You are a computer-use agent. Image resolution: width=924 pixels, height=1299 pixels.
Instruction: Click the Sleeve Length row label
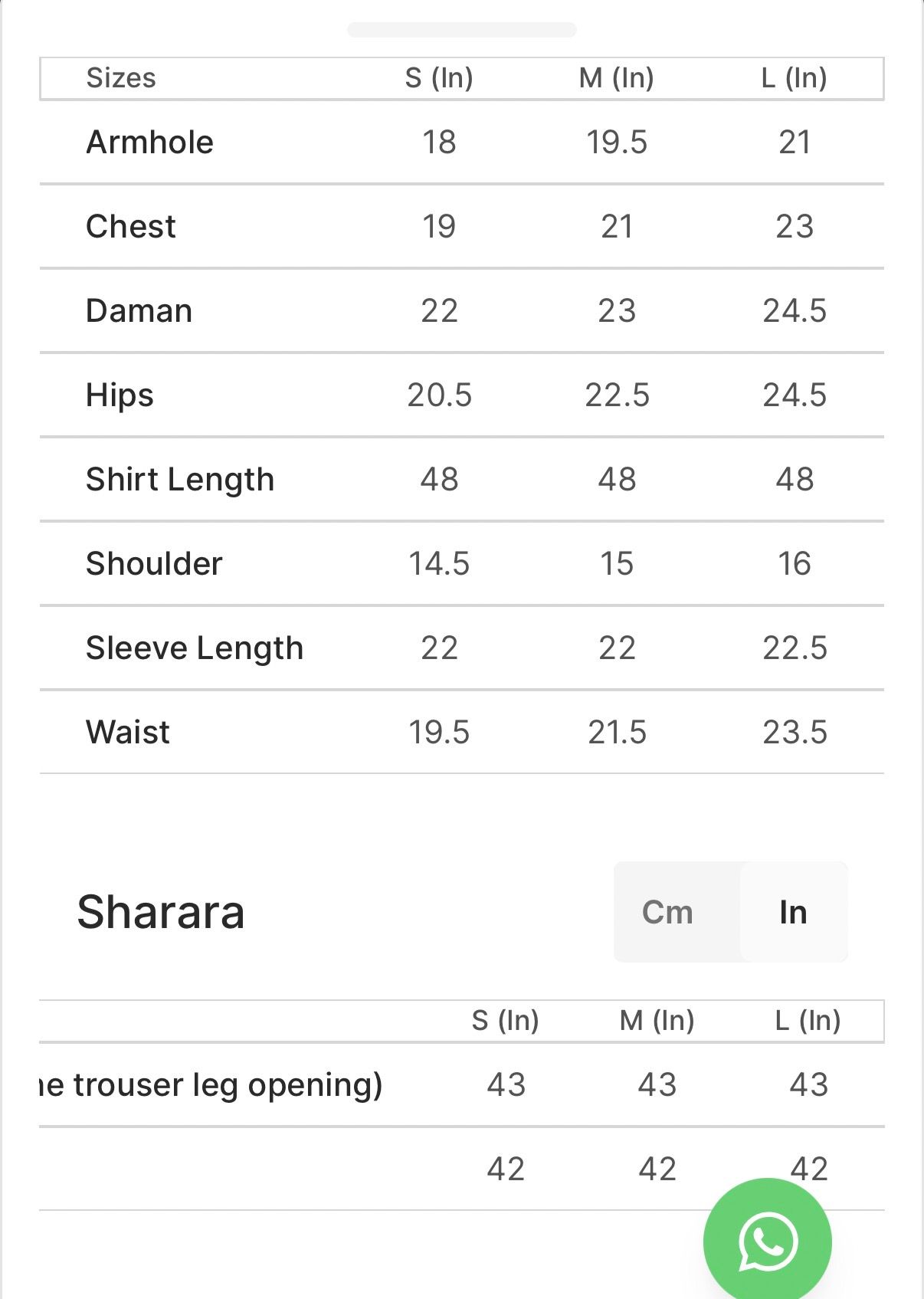pyautogui.click(x=195, y=648)
